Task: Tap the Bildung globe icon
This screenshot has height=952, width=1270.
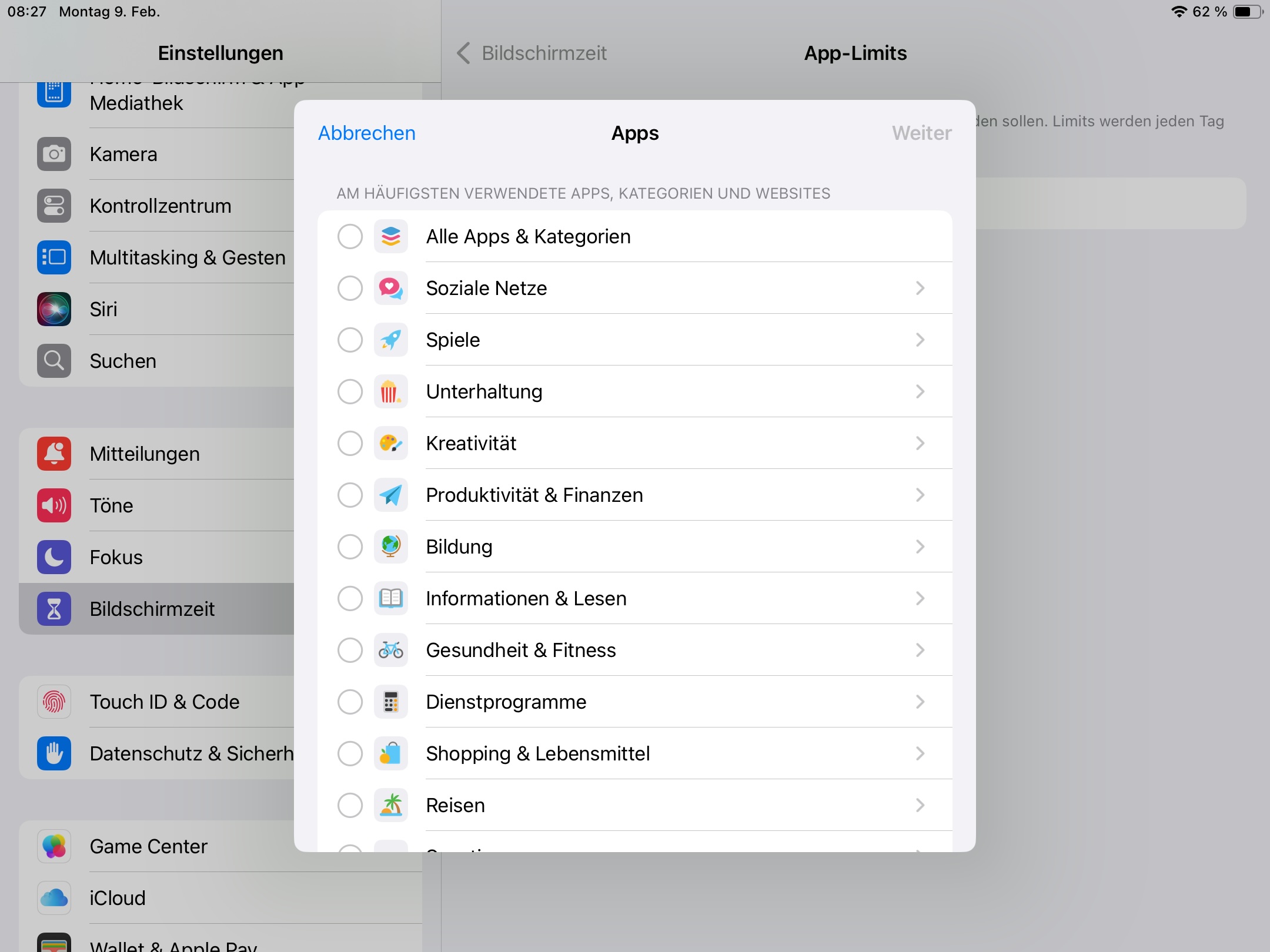Action: 391,547
